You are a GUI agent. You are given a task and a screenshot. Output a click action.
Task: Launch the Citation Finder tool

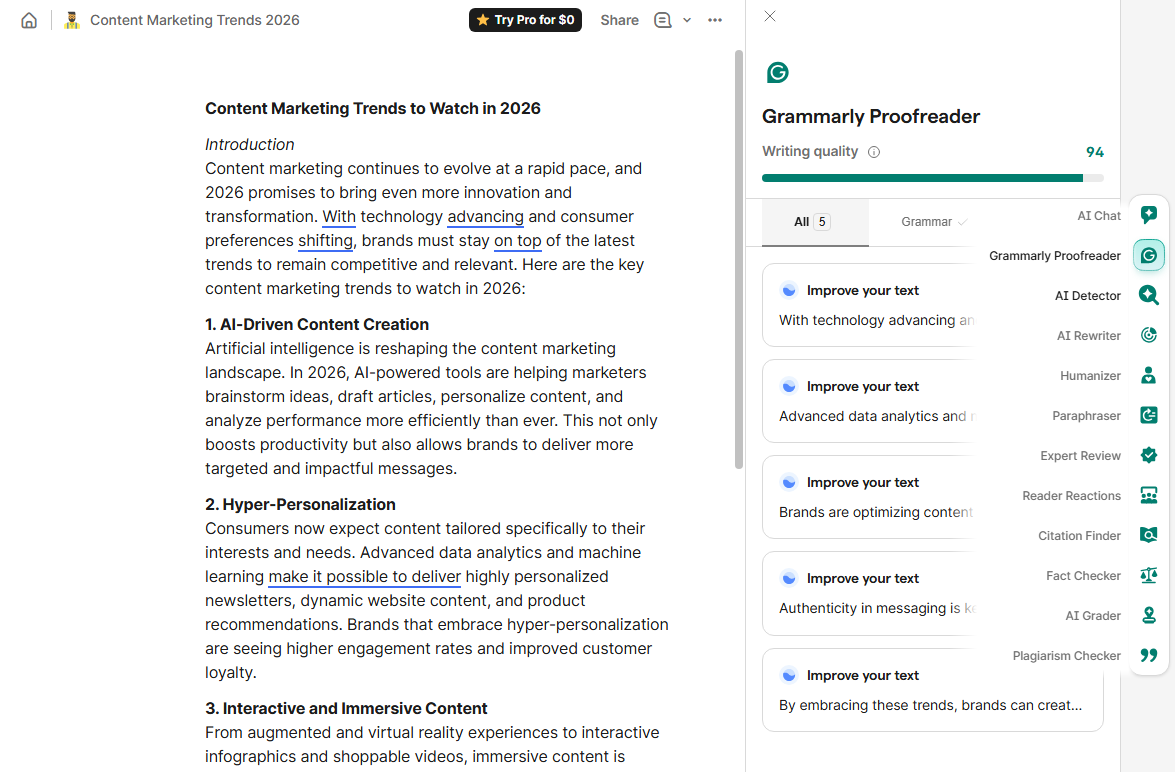point(1148,535)
